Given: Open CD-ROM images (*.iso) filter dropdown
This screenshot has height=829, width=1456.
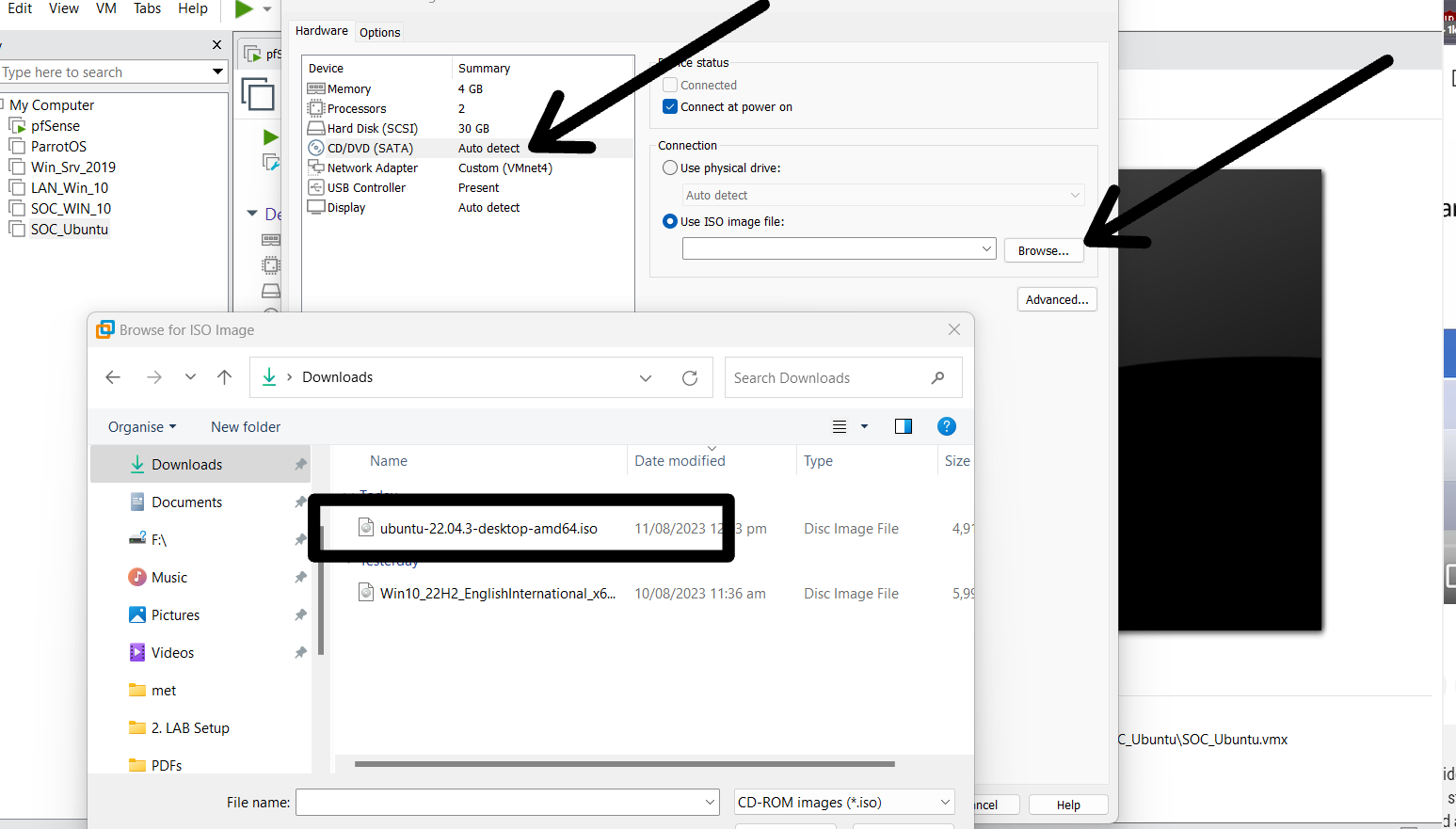Looking at the screenshot, I should click(844, 802).
